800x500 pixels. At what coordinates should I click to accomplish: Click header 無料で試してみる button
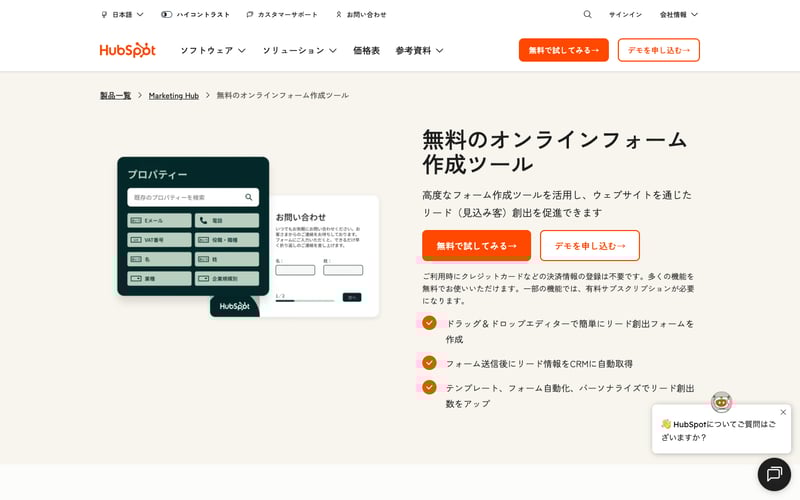[564, 50]
